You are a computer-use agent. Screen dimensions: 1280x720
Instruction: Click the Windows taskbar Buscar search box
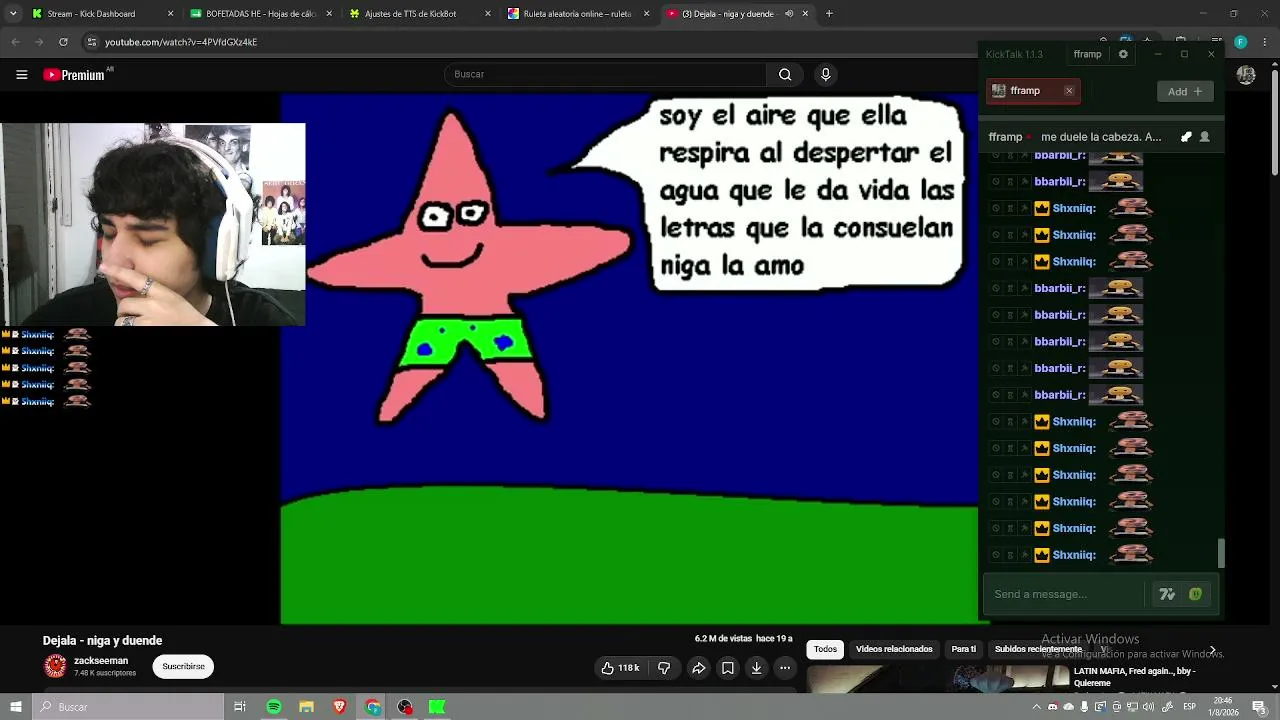click(x=127, y=707)
